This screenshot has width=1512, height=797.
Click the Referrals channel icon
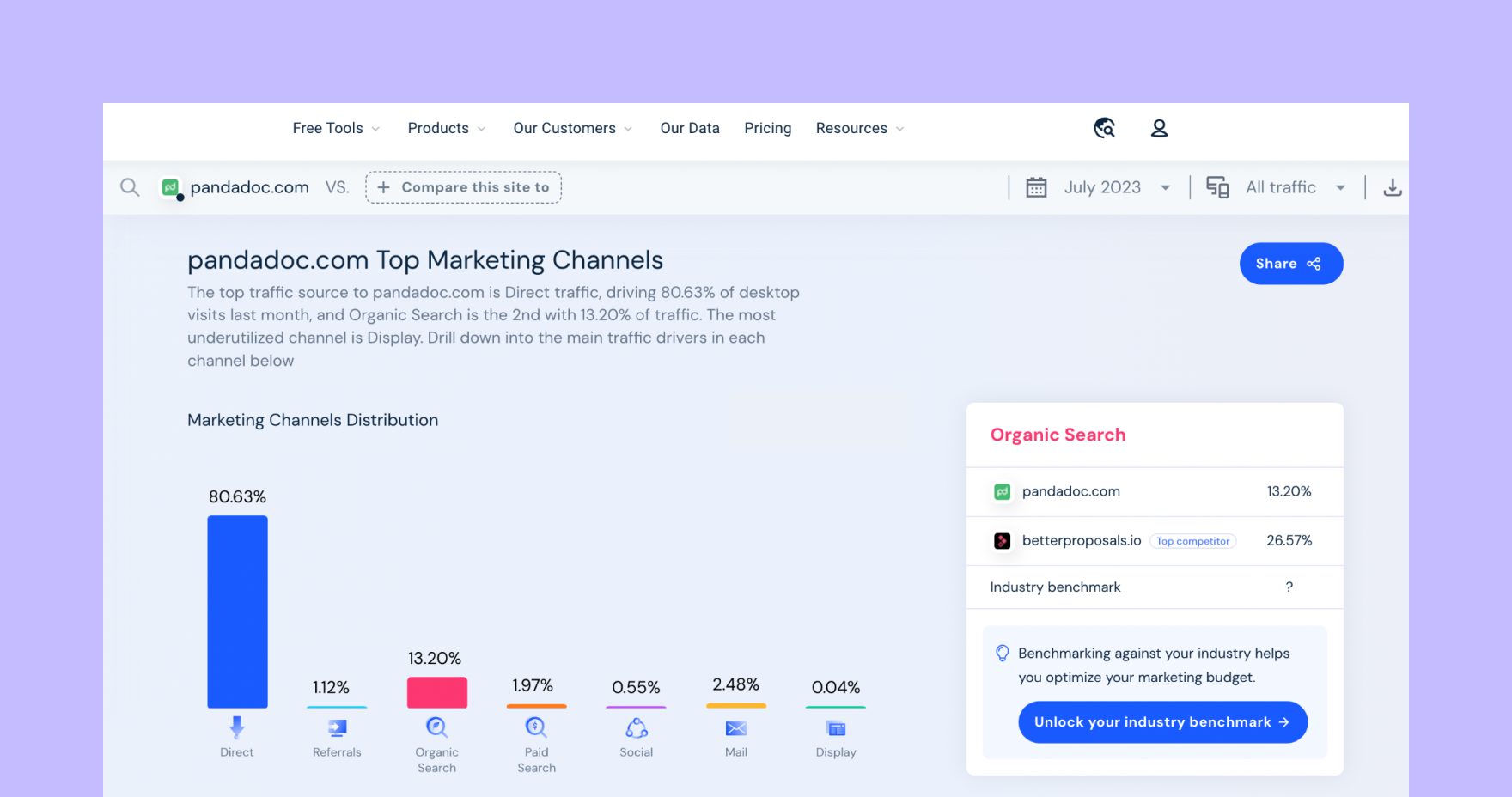point(337,728)
